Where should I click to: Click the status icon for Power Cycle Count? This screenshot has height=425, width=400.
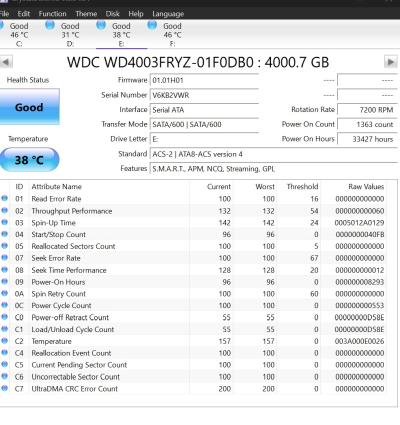tap(5, 305)
